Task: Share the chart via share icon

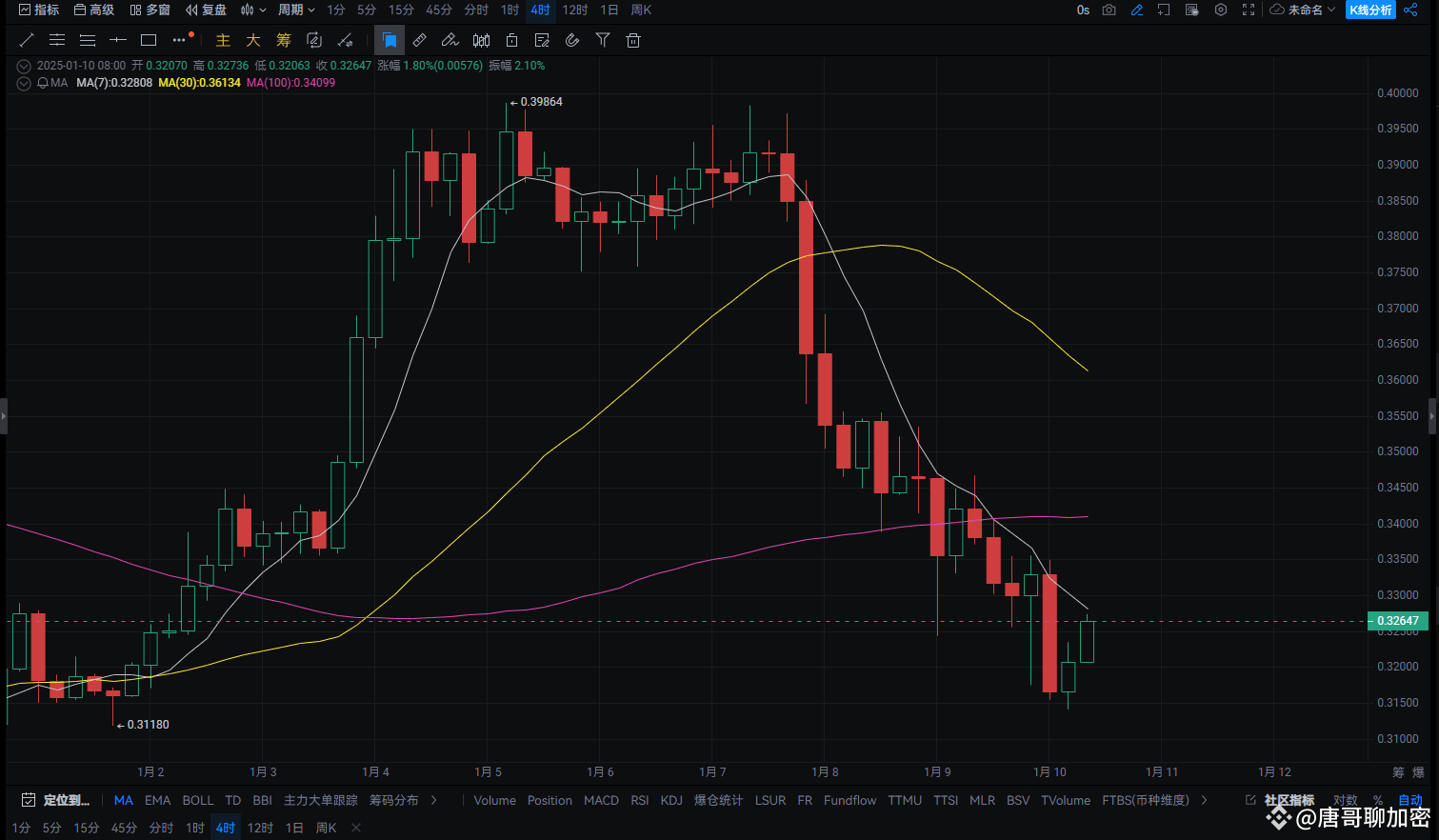Action: 1411,10
